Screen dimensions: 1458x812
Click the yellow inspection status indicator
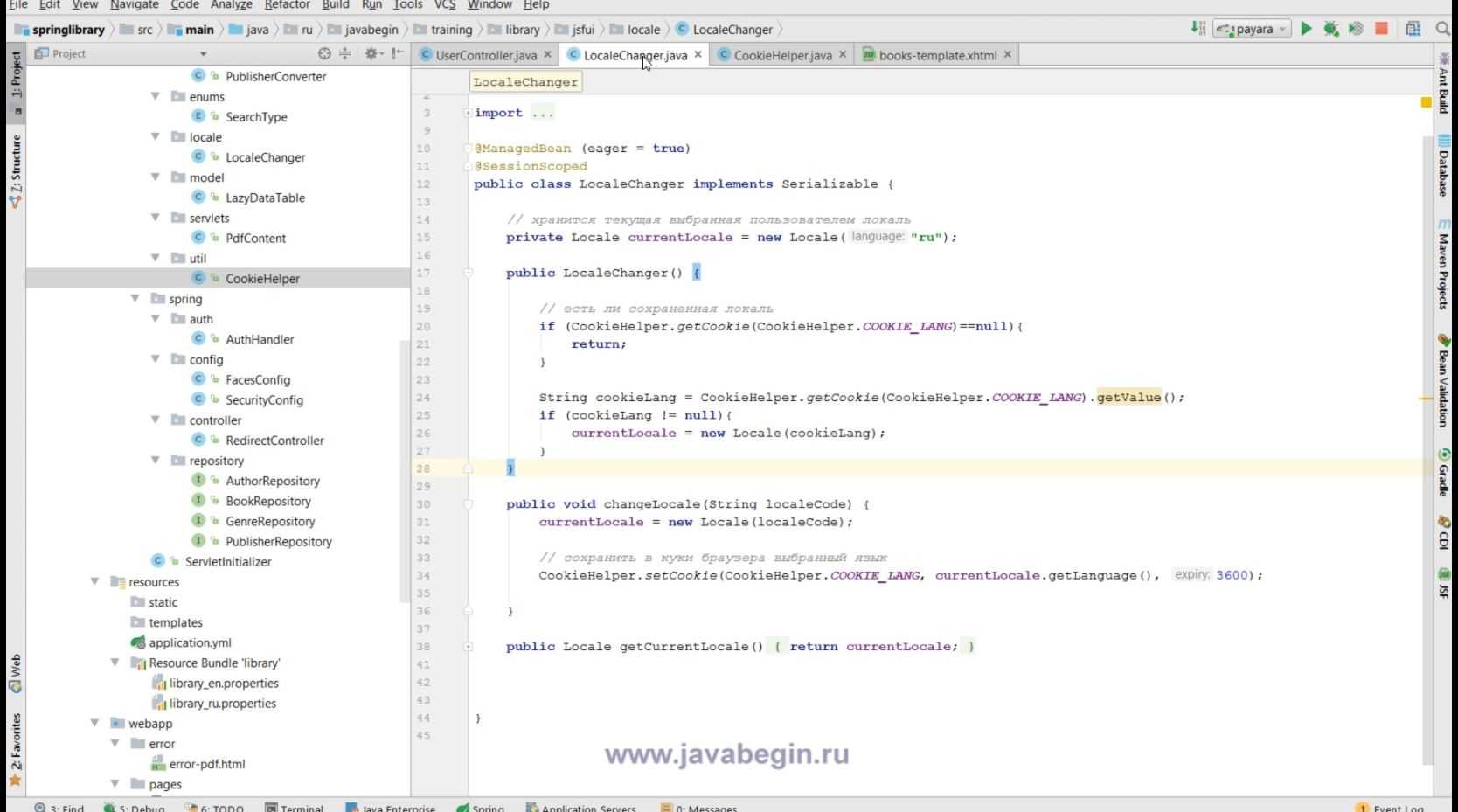(x=1426, y=102)
